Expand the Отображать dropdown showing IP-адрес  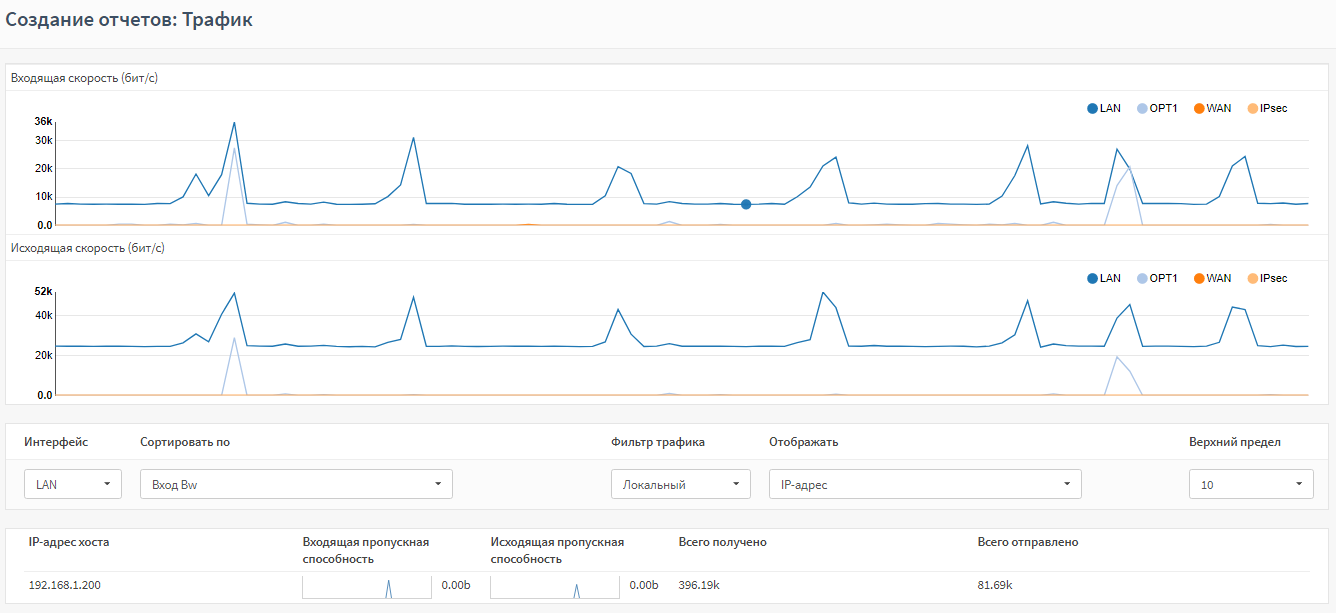924,484
